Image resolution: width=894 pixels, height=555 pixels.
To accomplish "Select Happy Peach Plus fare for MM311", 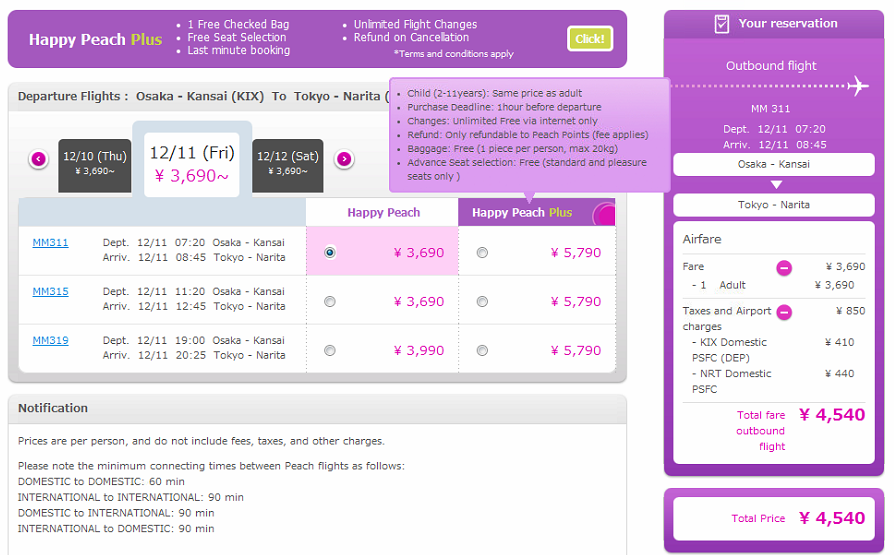I will [x=482, y=253].
